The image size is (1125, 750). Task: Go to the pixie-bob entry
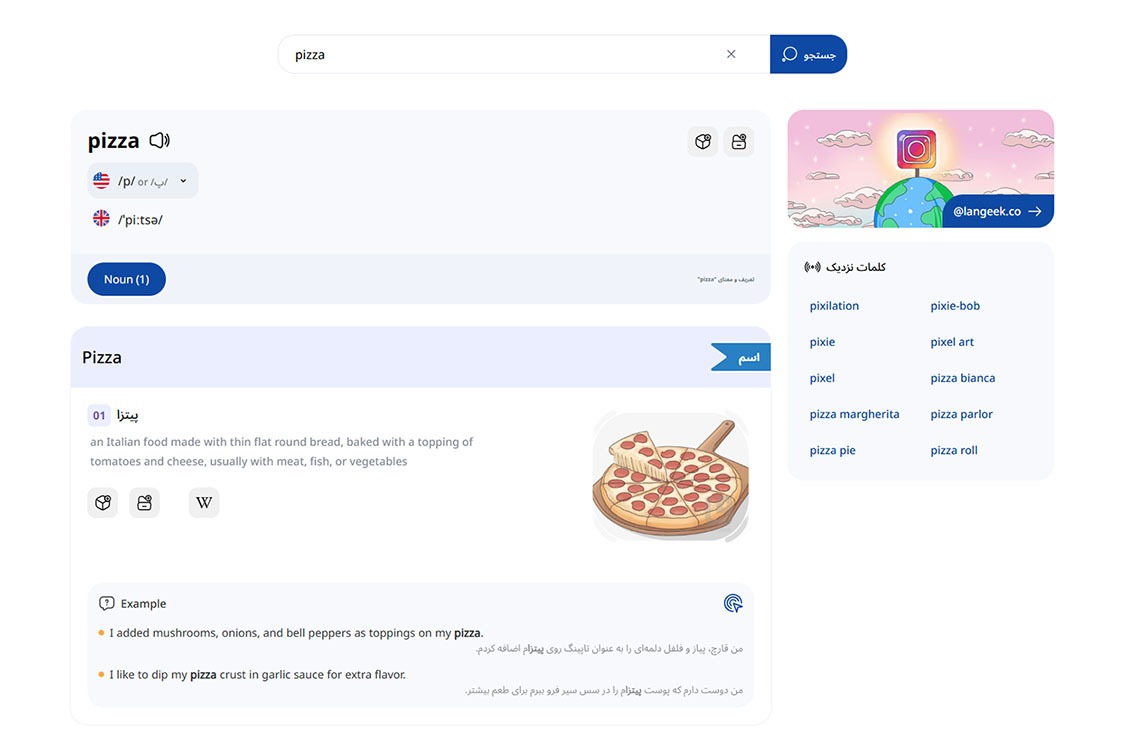[955, 306]
